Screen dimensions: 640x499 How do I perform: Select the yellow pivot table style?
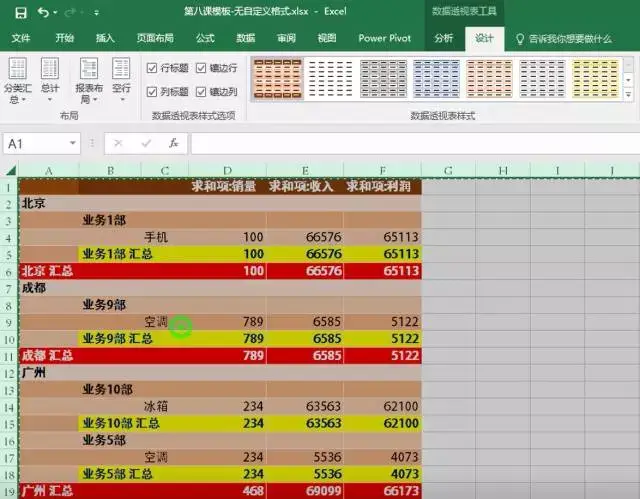pyautogui.click(x=596, y=79)
